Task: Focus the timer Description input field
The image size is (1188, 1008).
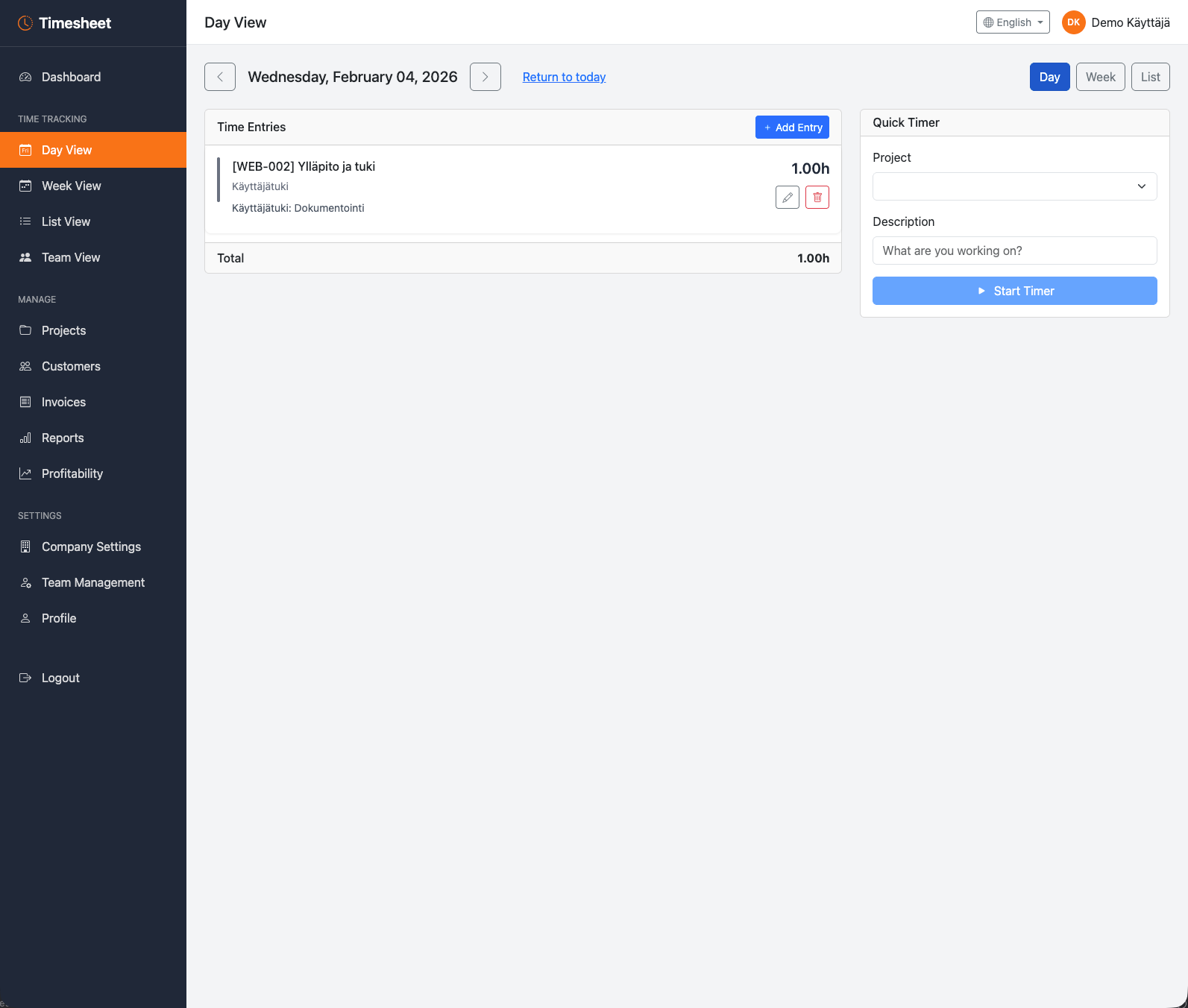Action: [1014, 251]
